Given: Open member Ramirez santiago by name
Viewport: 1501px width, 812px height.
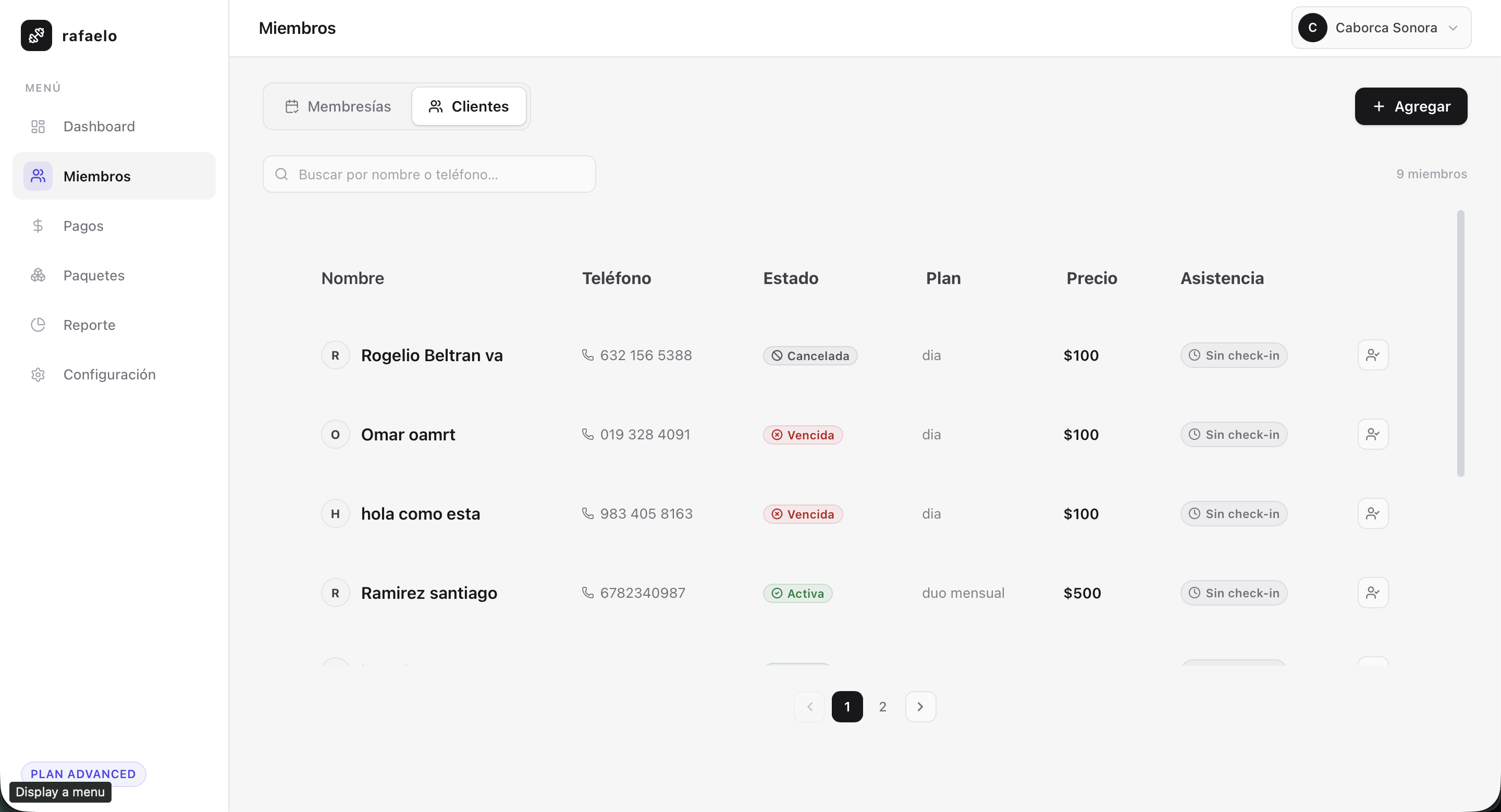Looking at the screenshot, I should pos(429,593).
